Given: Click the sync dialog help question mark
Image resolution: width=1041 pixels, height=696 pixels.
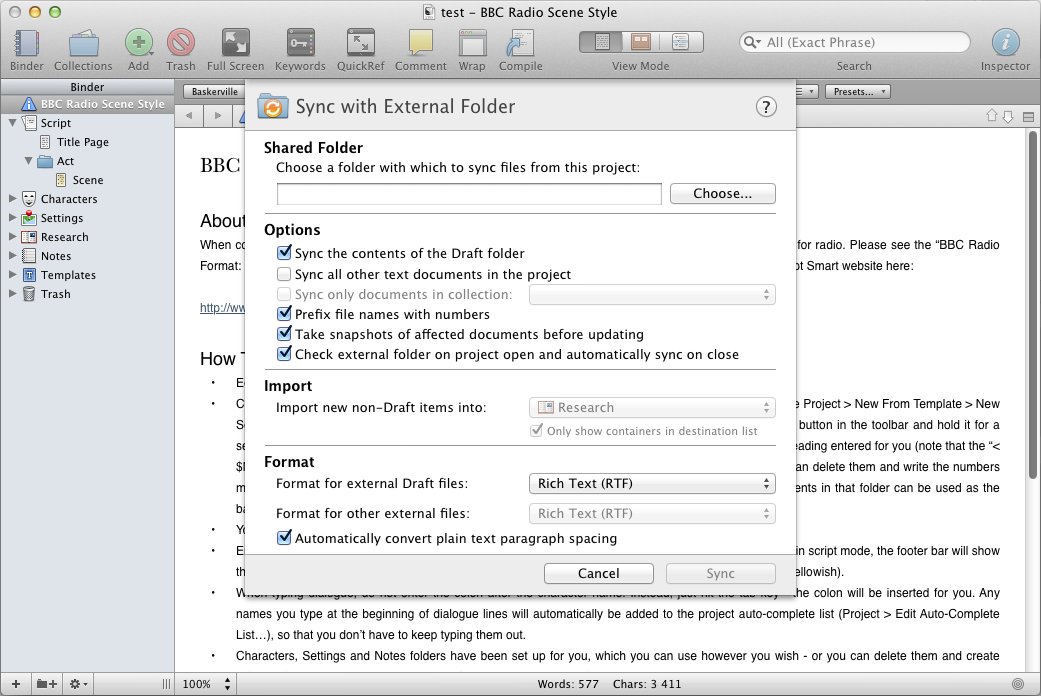Looking at the screenshot, I should click(x=765, y=107).
